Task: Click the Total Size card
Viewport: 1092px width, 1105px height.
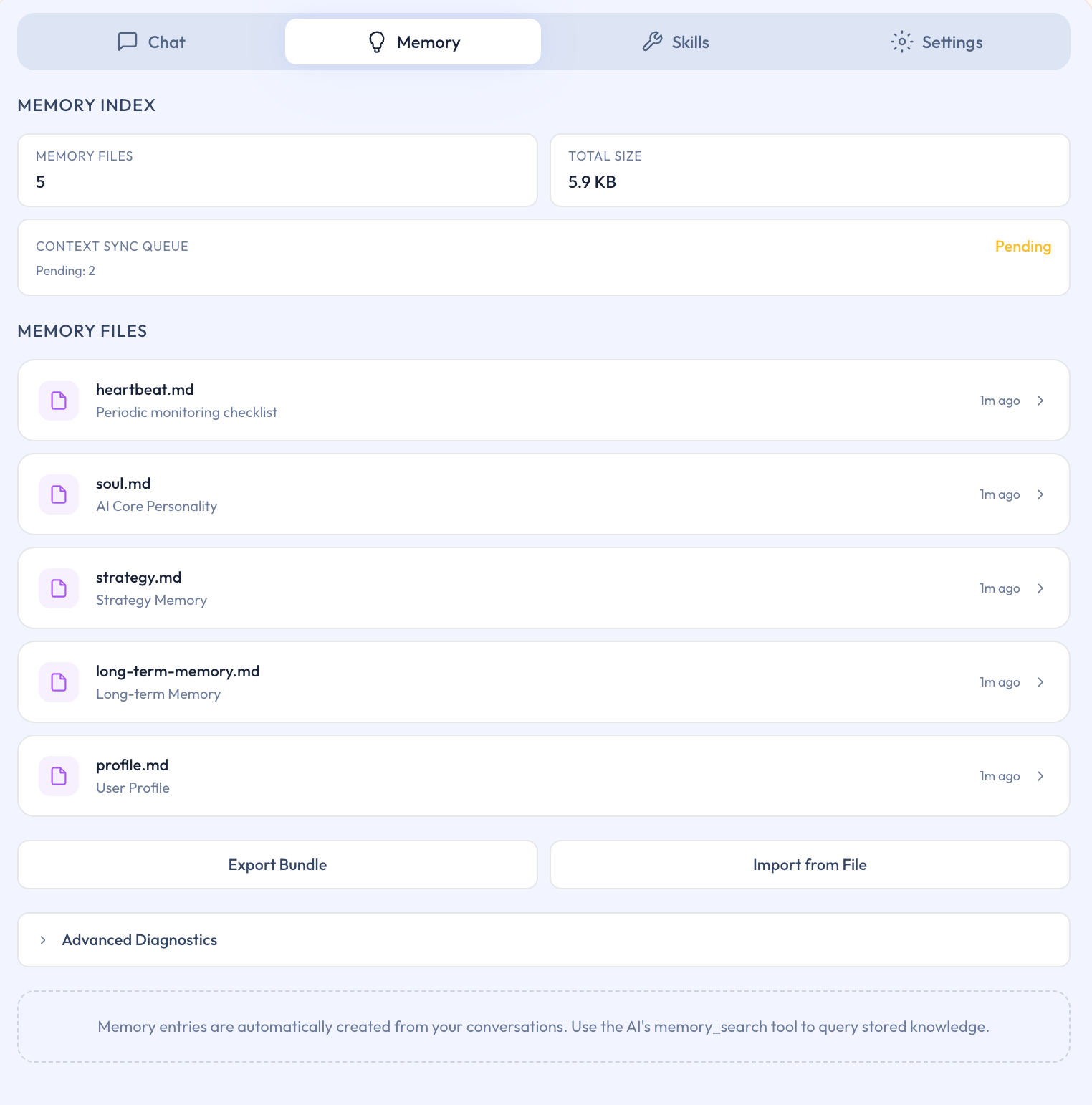Action: (810, 171)
